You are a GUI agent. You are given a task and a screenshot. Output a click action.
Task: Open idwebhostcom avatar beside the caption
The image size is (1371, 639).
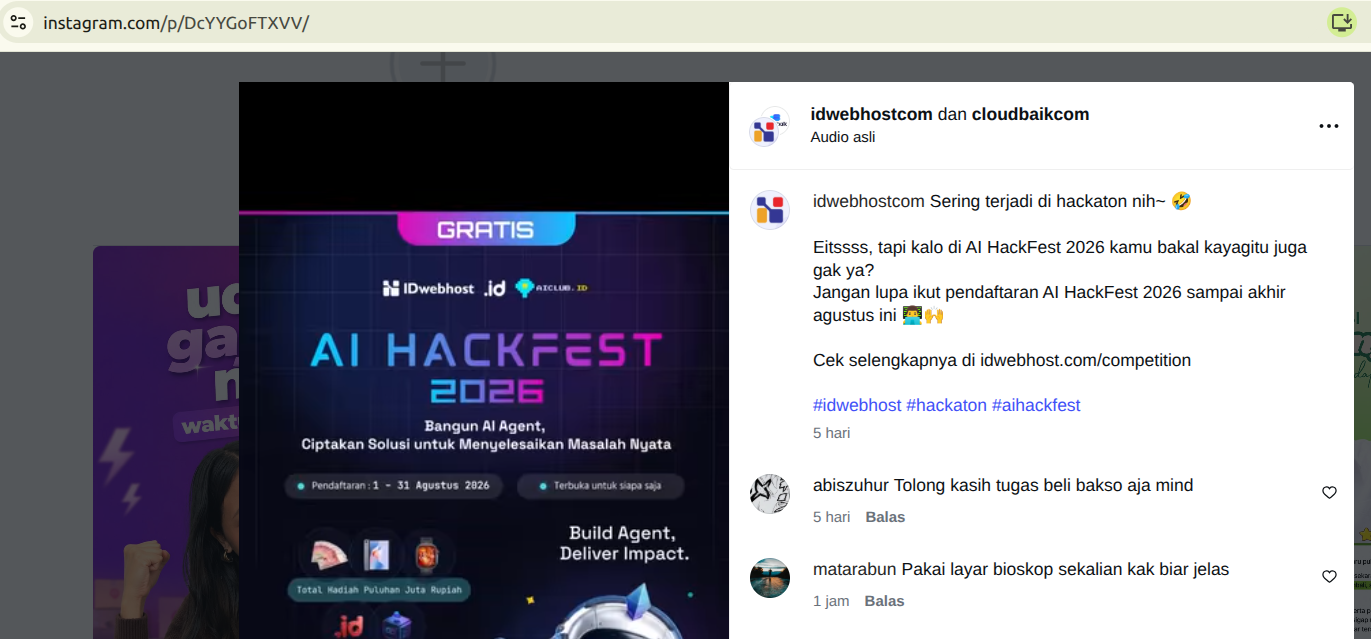(770, 210)
